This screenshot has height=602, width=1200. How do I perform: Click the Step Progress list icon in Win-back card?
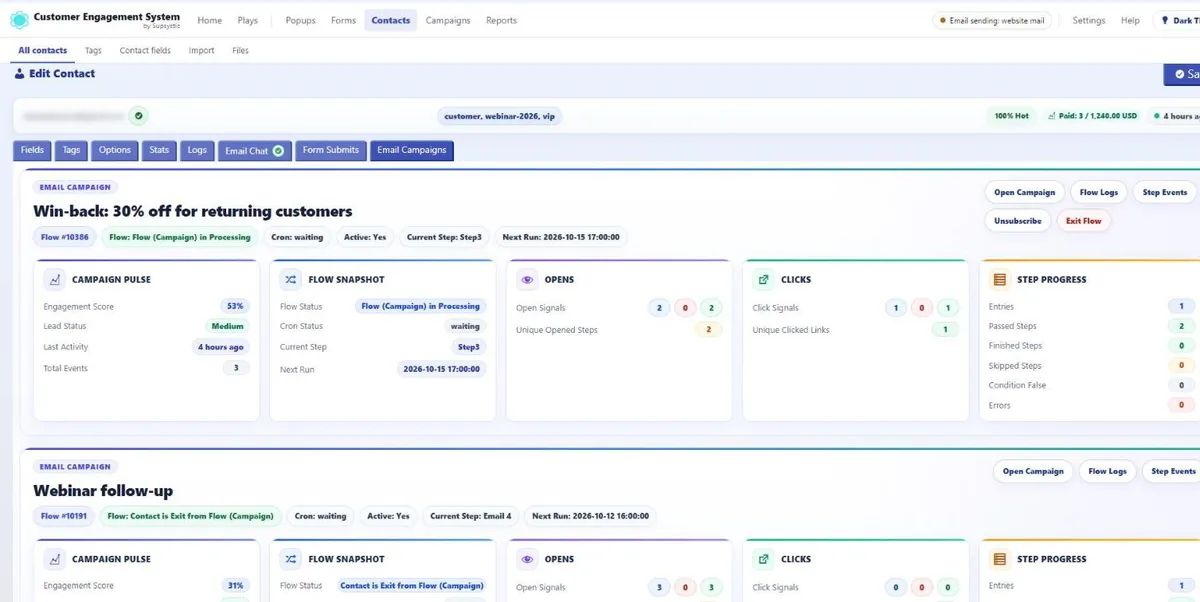coord(999,280)
